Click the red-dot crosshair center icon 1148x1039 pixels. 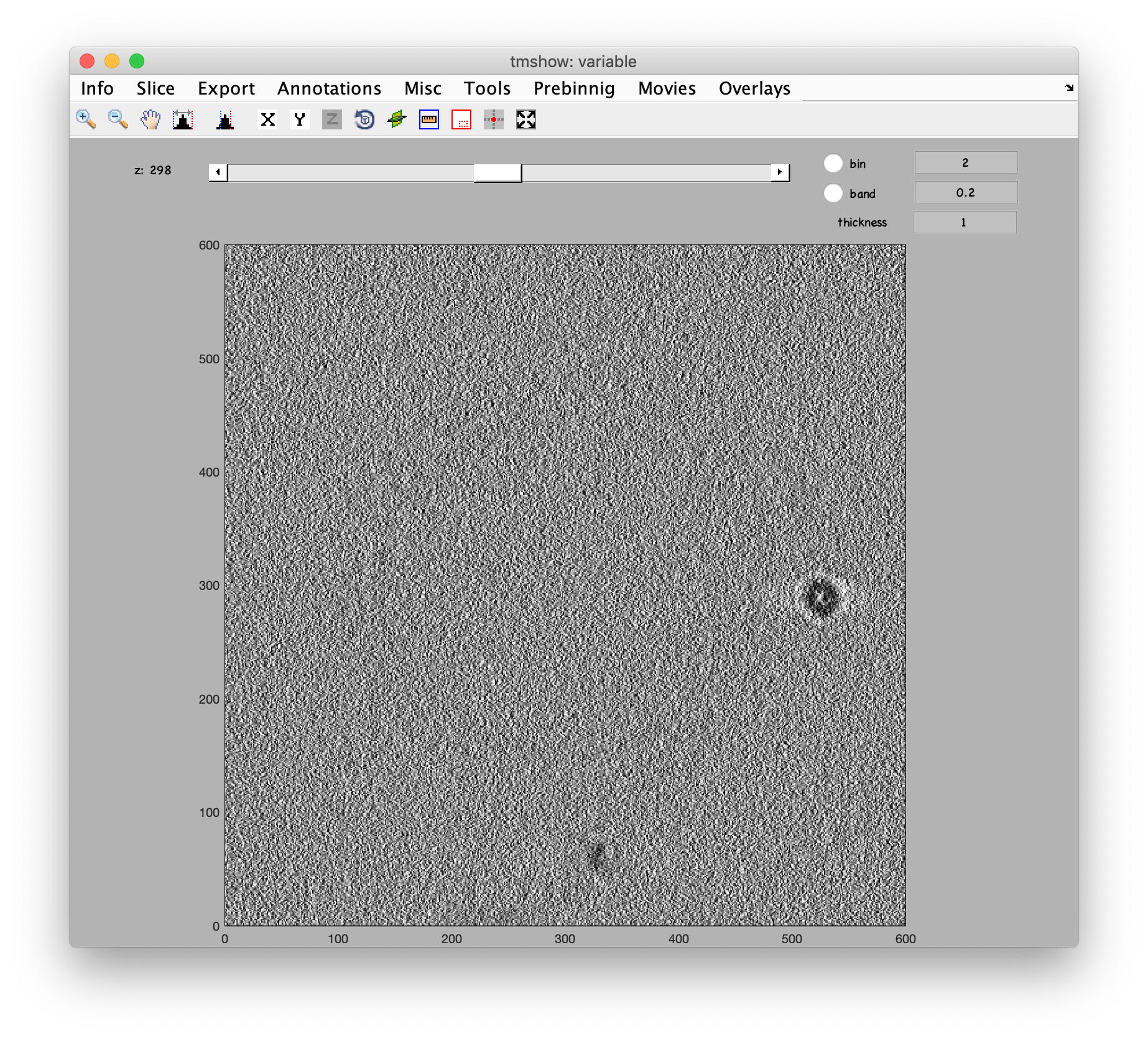[494, 119]
